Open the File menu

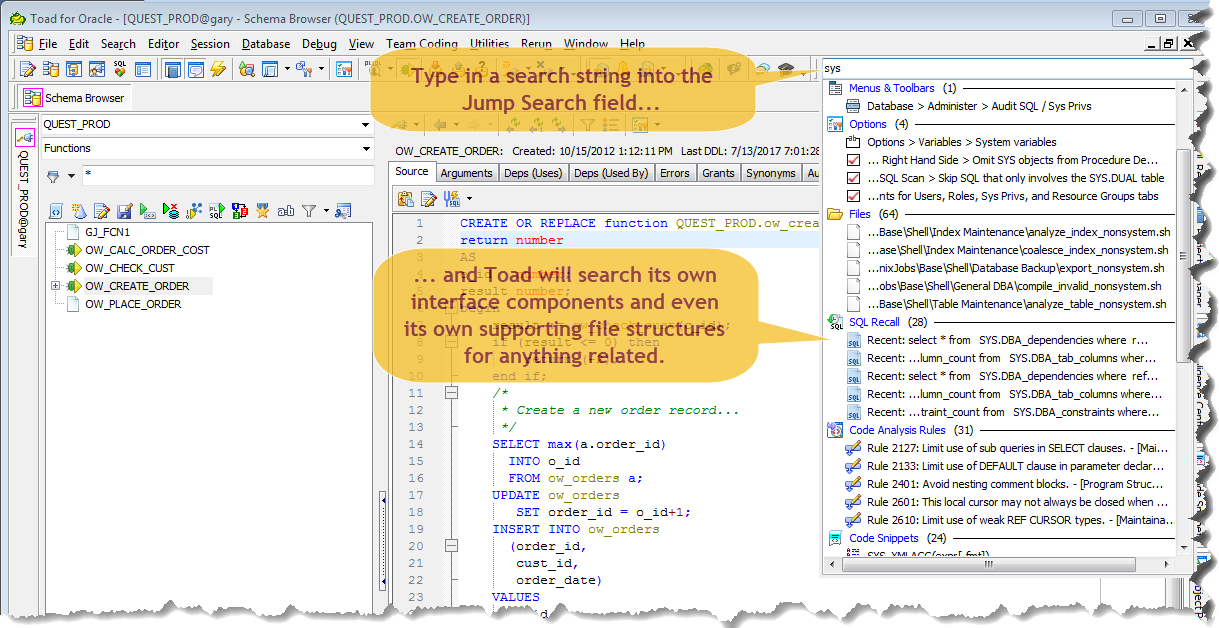click(x=48, y=44)
